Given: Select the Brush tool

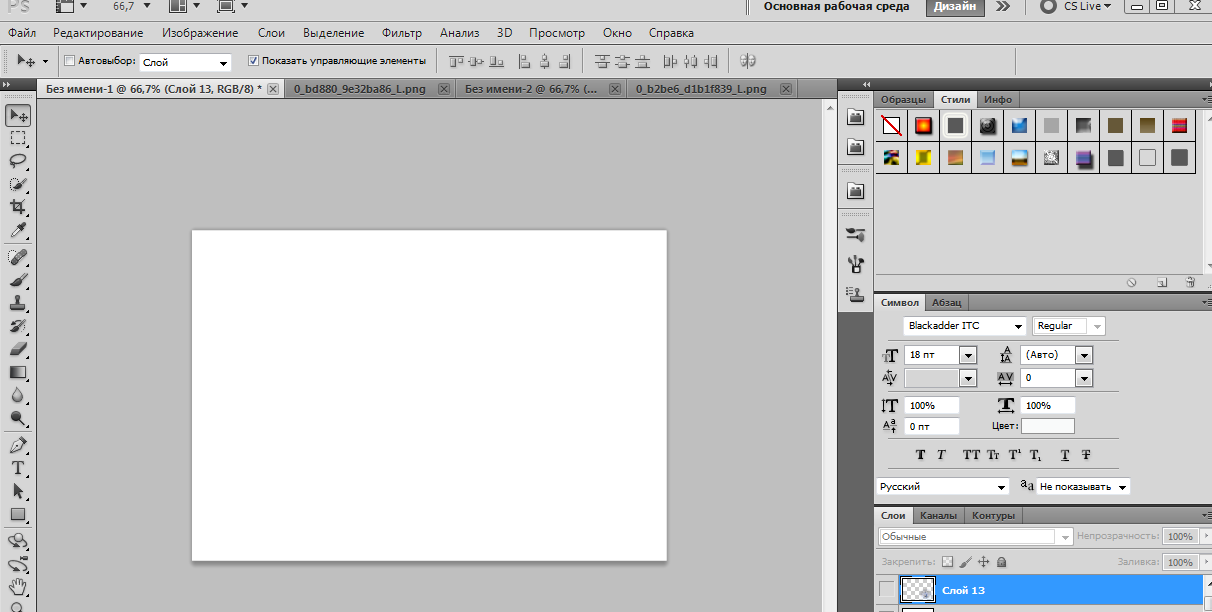Looking at the screenshot, I should point(18,281).
